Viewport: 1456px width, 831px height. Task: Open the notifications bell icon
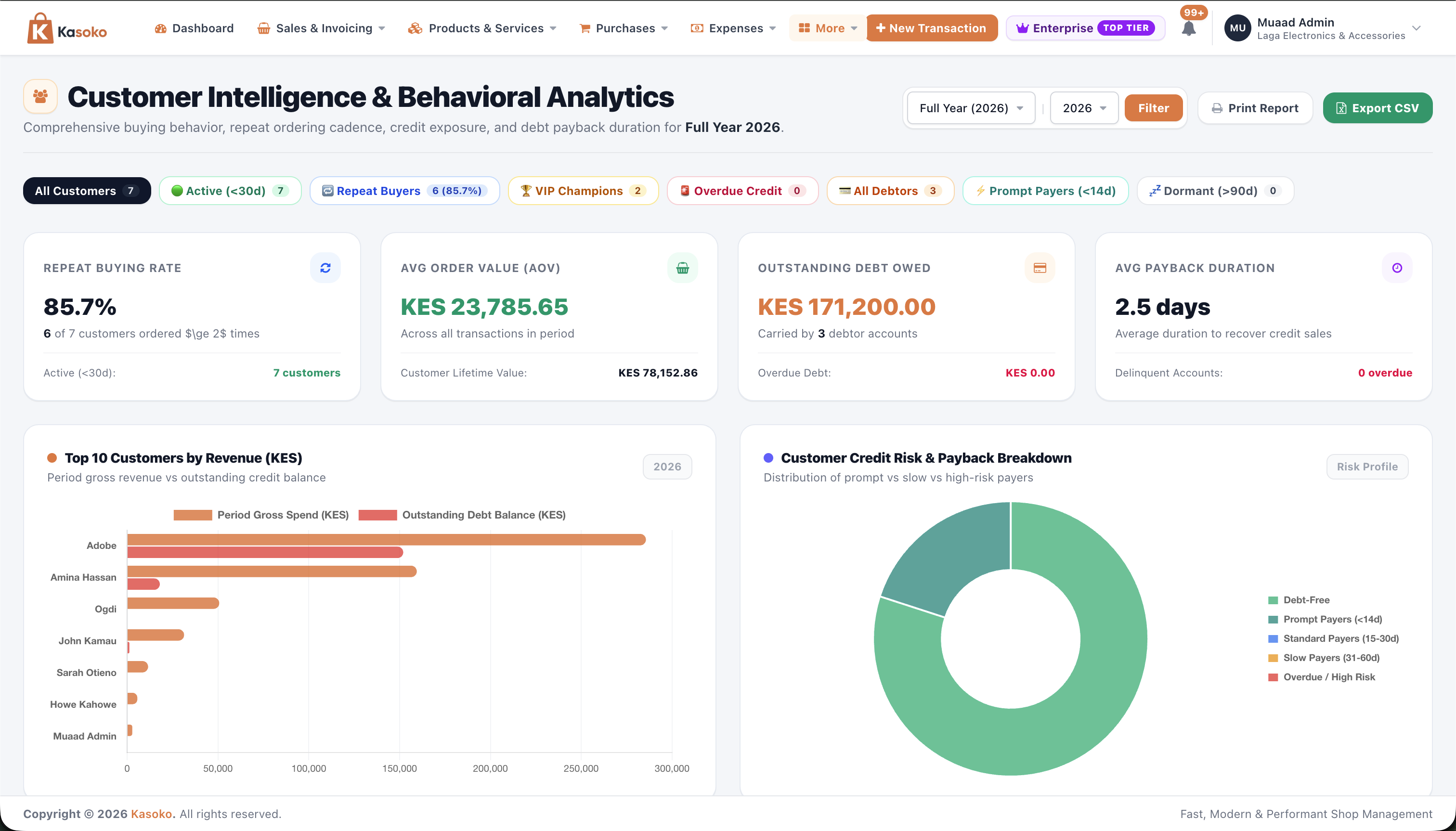click(x=1188, y=28)
